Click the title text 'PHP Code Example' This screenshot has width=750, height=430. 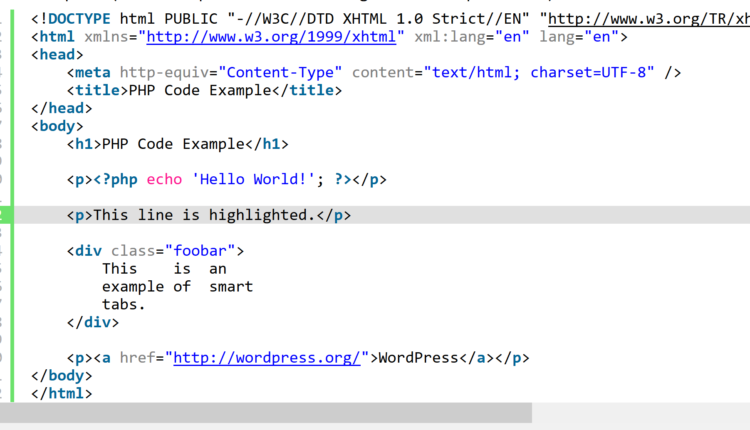[200, 90]
